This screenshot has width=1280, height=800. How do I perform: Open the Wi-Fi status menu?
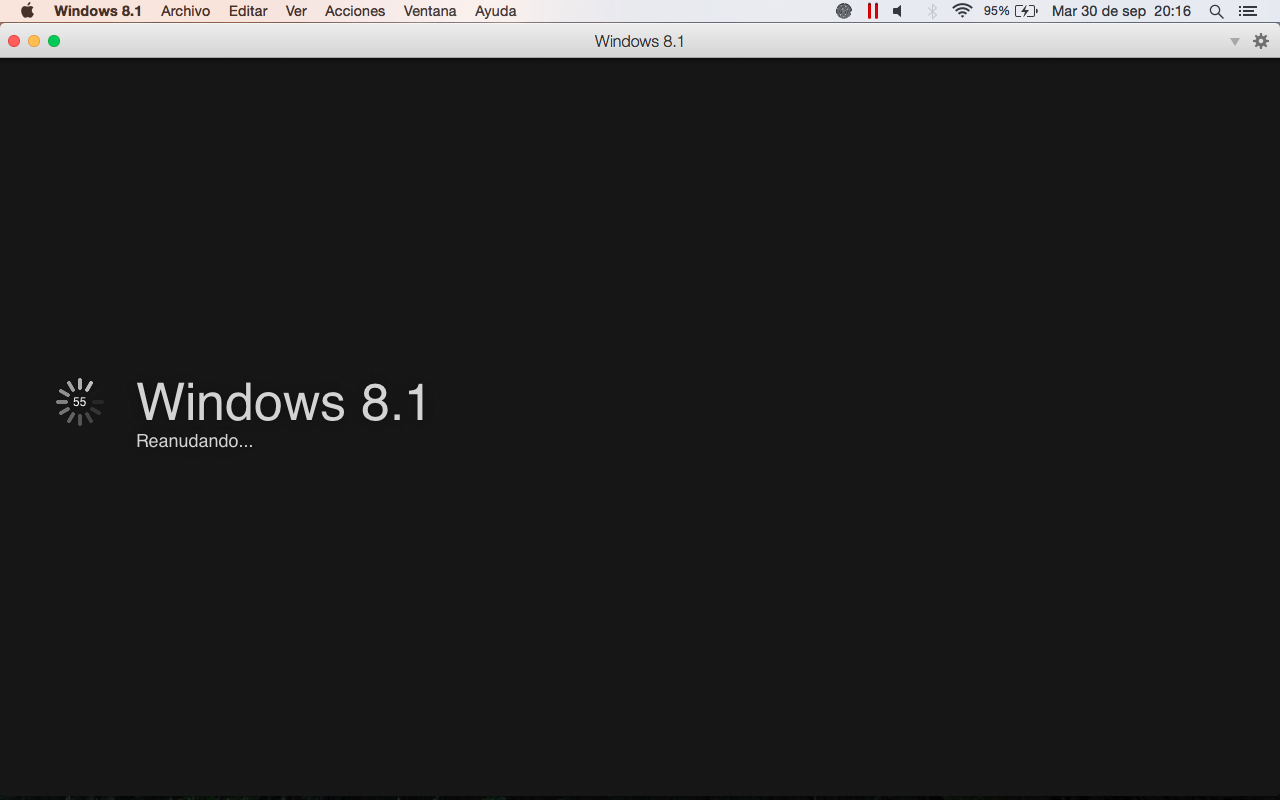click(962, 11)
